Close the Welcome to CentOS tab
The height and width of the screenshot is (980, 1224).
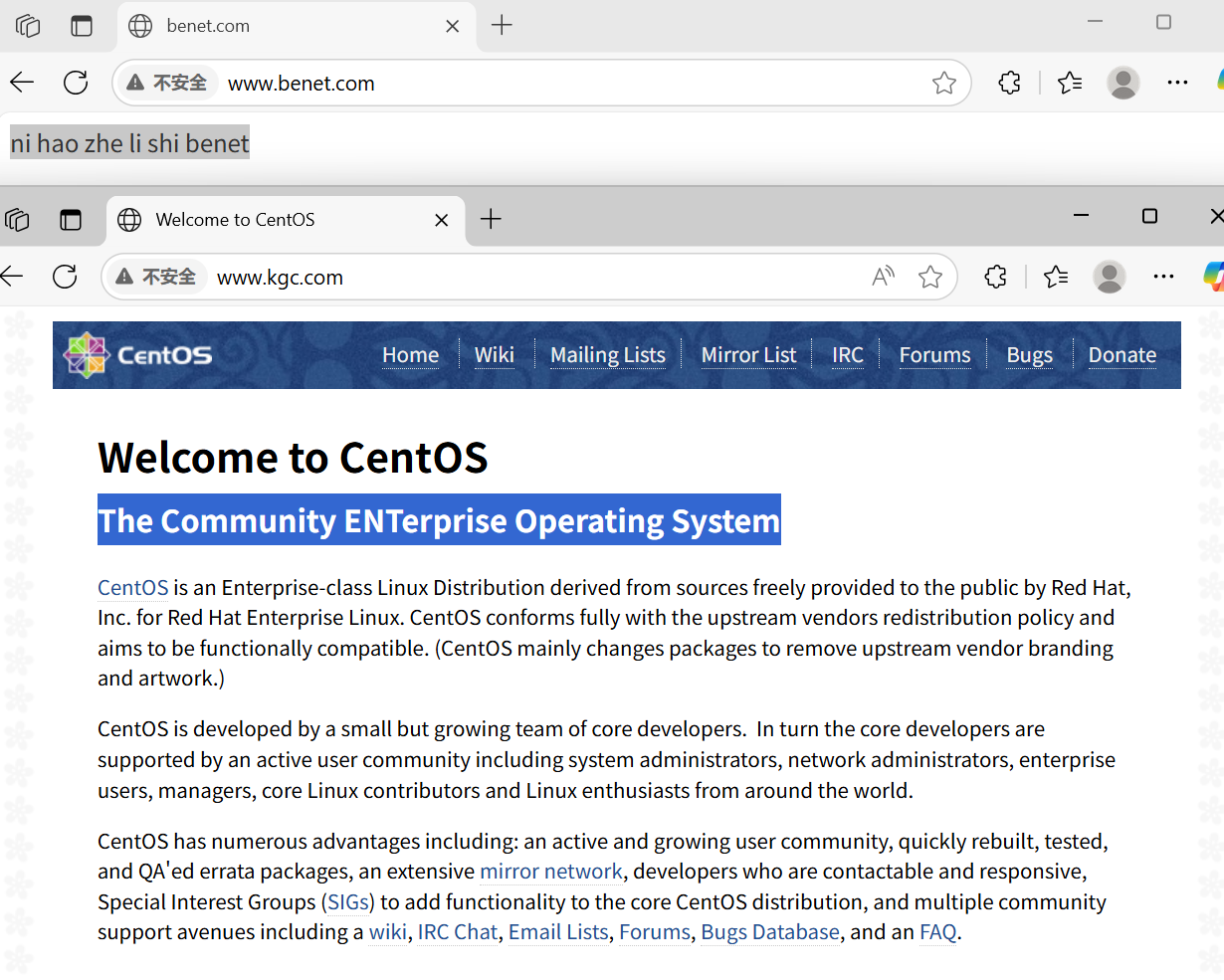(442, 220)
